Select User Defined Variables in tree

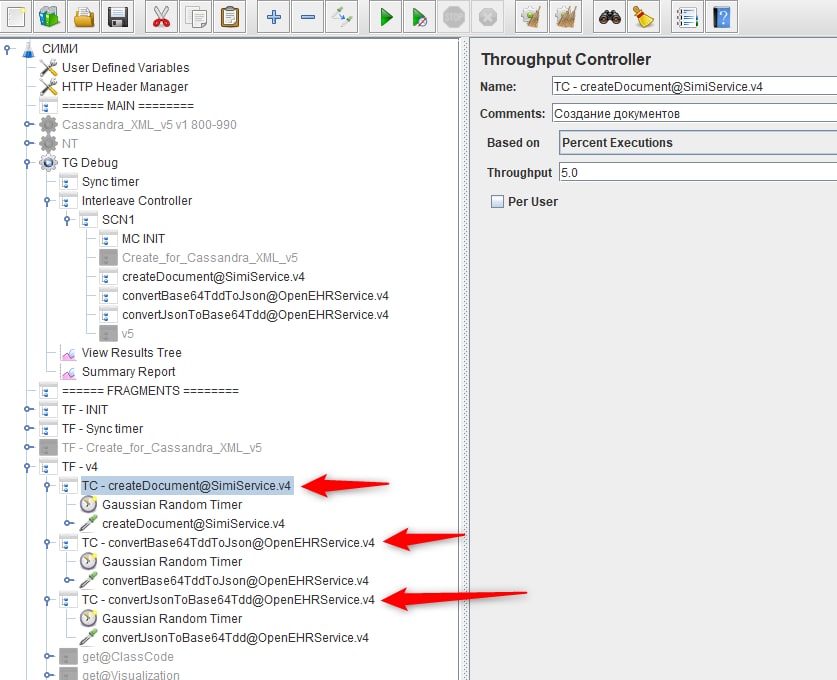[125, 67]
